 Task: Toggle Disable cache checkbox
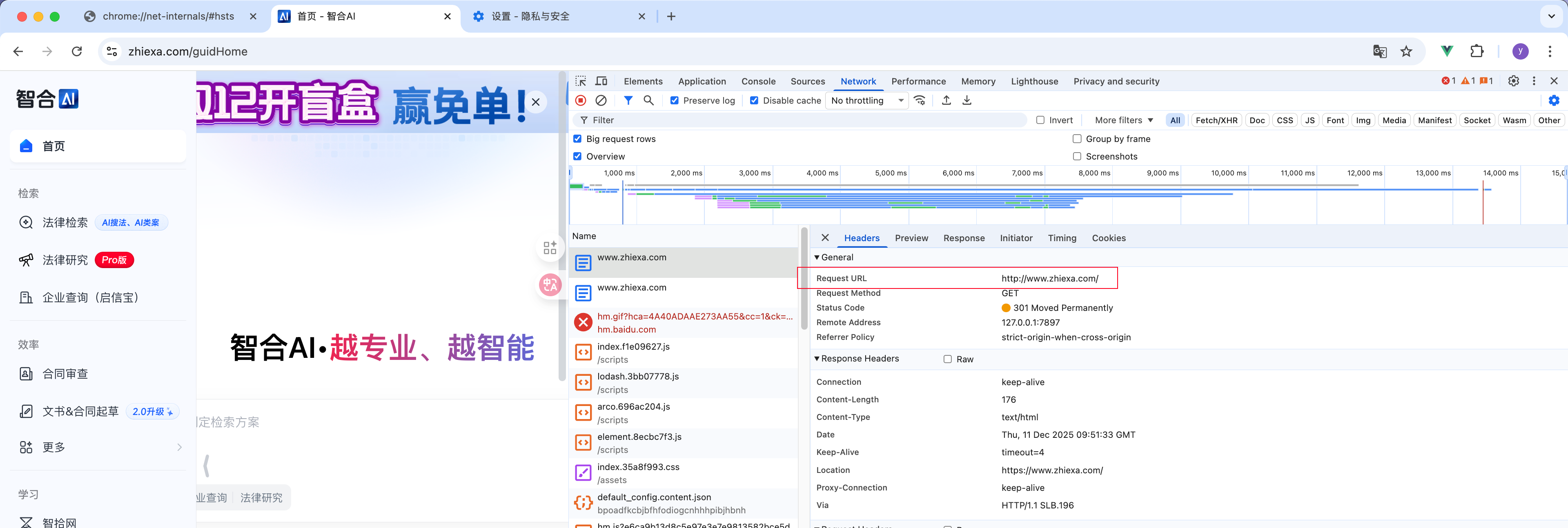754,100
